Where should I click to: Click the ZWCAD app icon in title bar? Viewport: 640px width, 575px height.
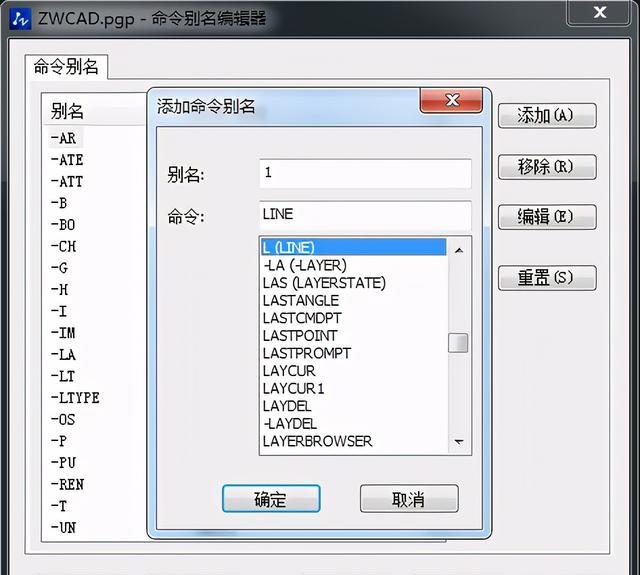20,19
